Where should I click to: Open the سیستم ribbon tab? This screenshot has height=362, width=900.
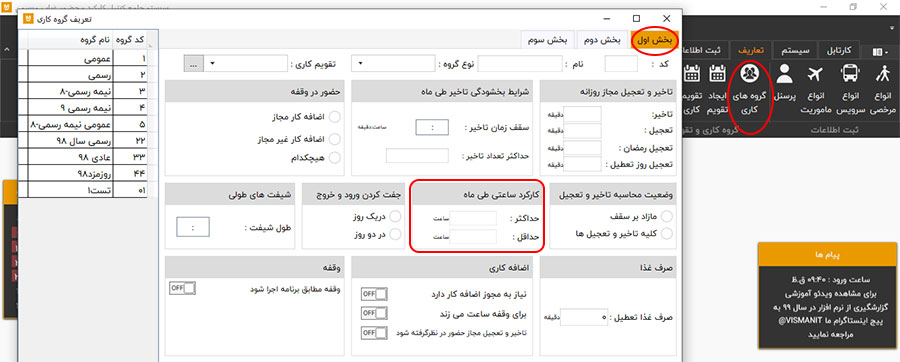(x=796, y=51)
